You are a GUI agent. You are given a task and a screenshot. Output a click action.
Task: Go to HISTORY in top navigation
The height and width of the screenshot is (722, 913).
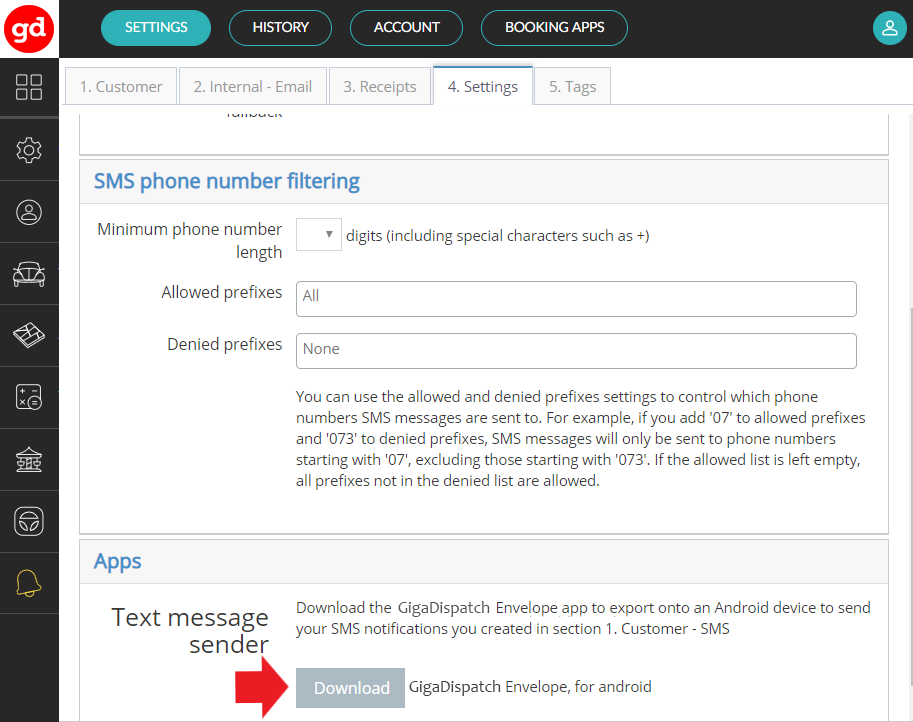point(281,27)
